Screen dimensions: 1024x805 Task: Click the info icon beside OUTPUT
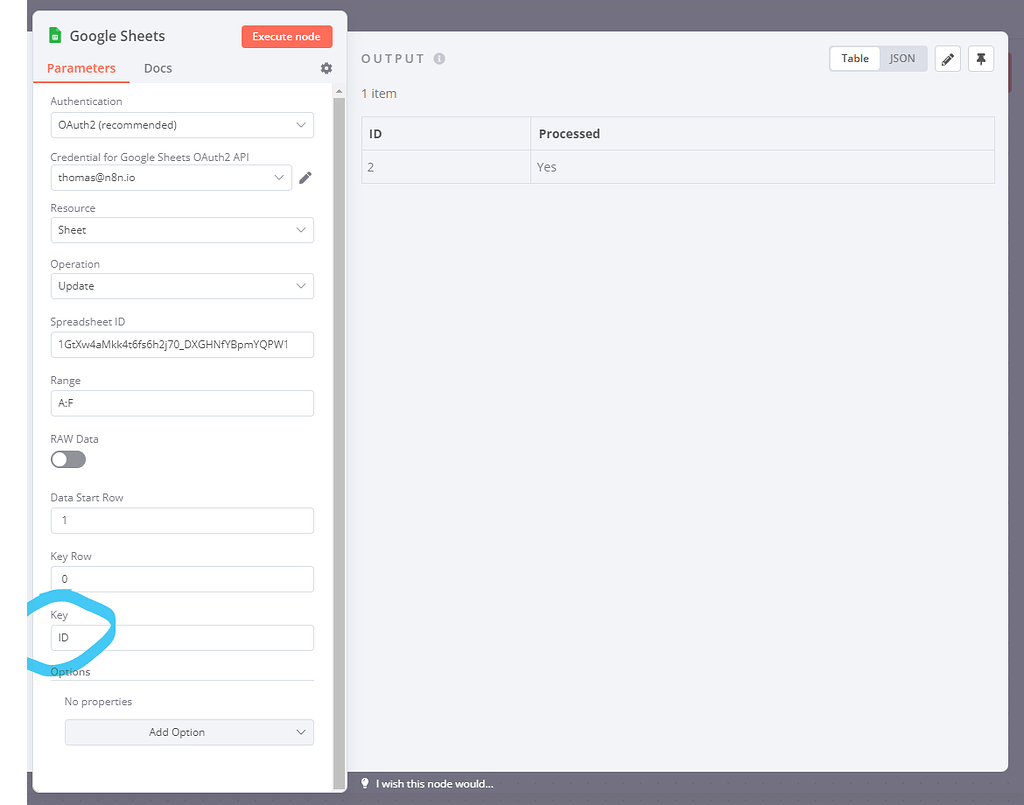click(439, 58)
